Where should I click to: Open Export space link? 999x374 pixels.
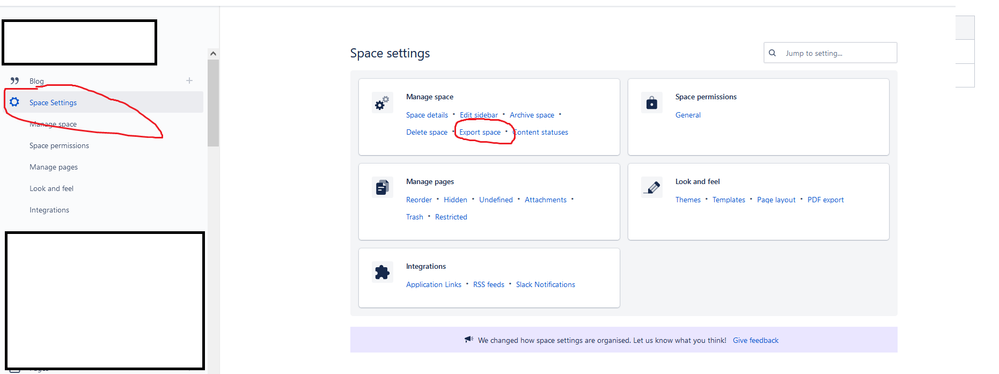coord(480,133)
